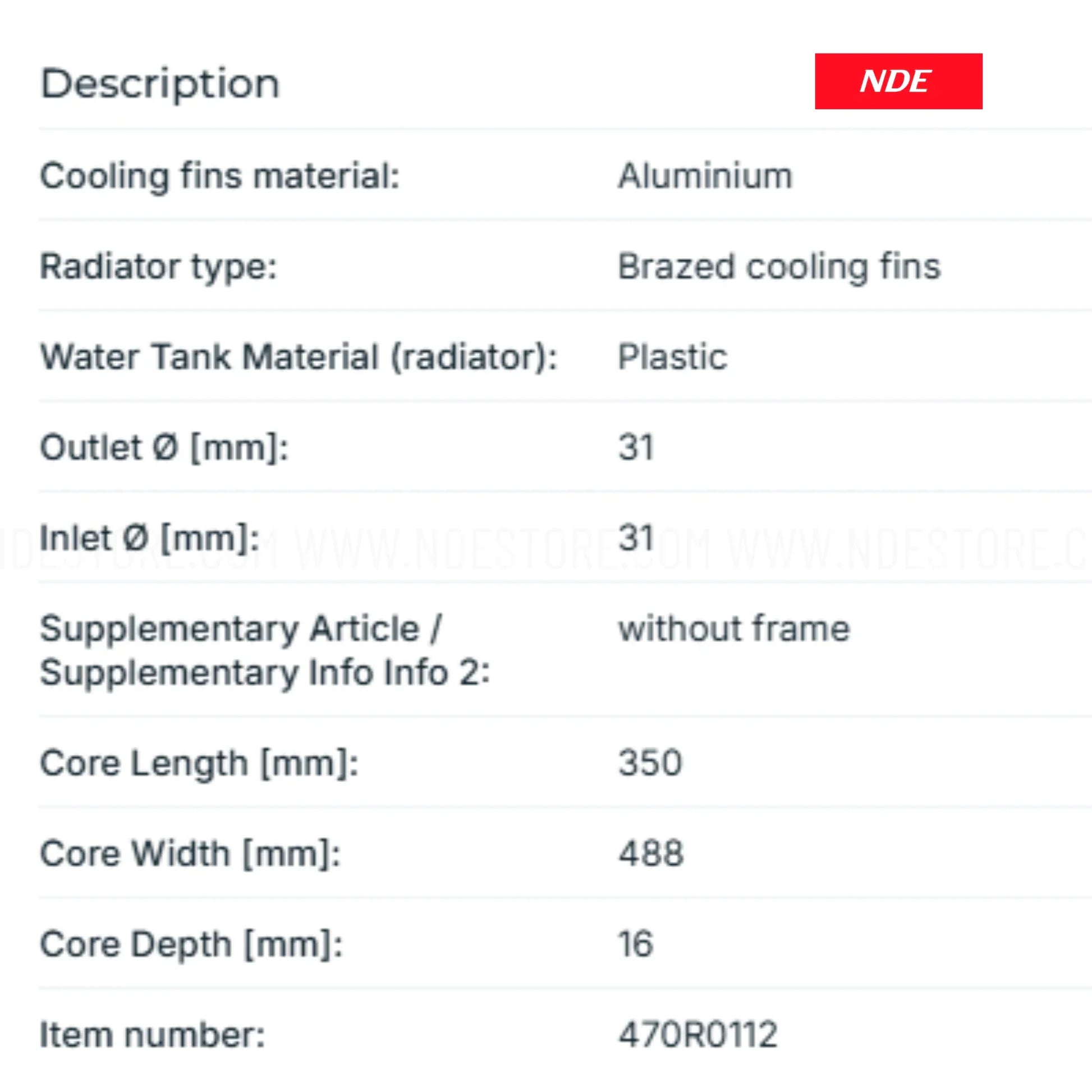Select the Brazed cooling fins value
This screenshot has width=1092, height=1092.
pyautogui.click(x=779, y=267)
